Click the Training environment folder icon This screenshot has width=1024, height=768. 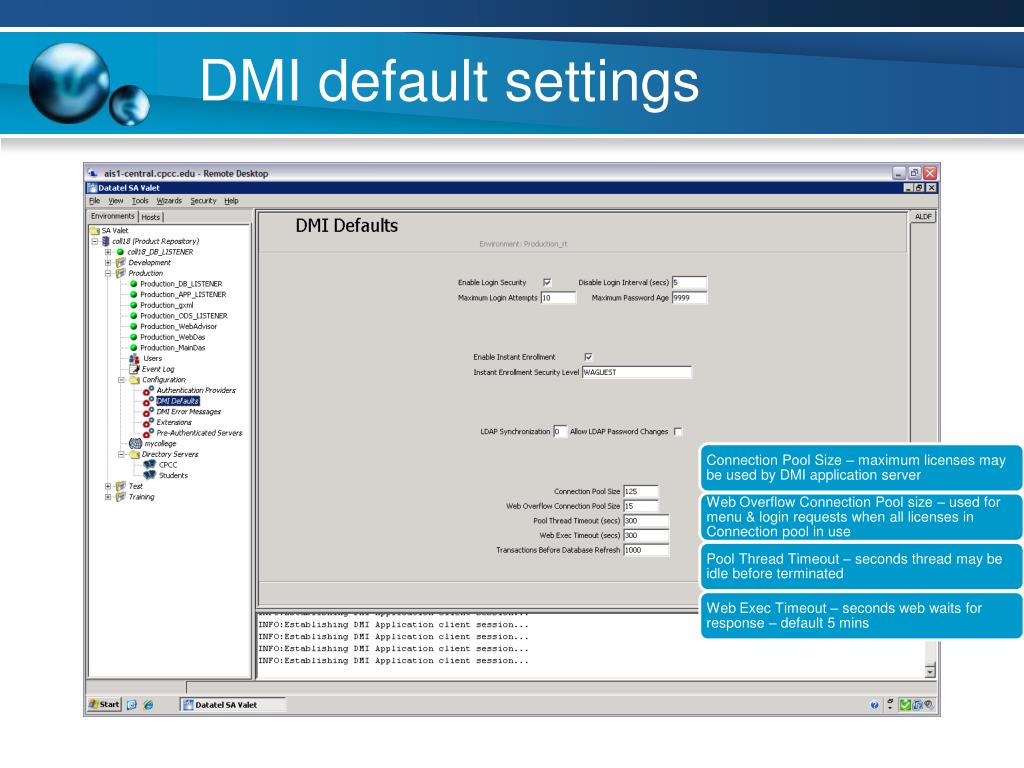(x=121, y=496)
